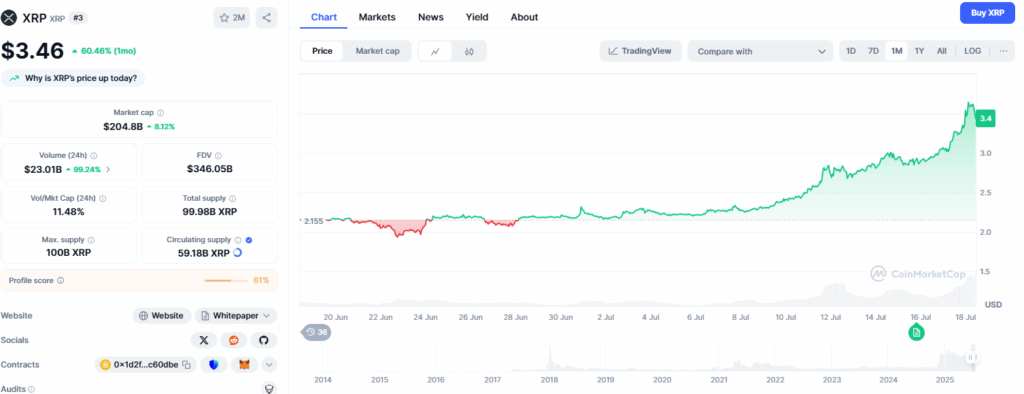Click the 99.98B XRP total supply value
Viewport: 1024px width, 394px height.
(x=210, y=211)
